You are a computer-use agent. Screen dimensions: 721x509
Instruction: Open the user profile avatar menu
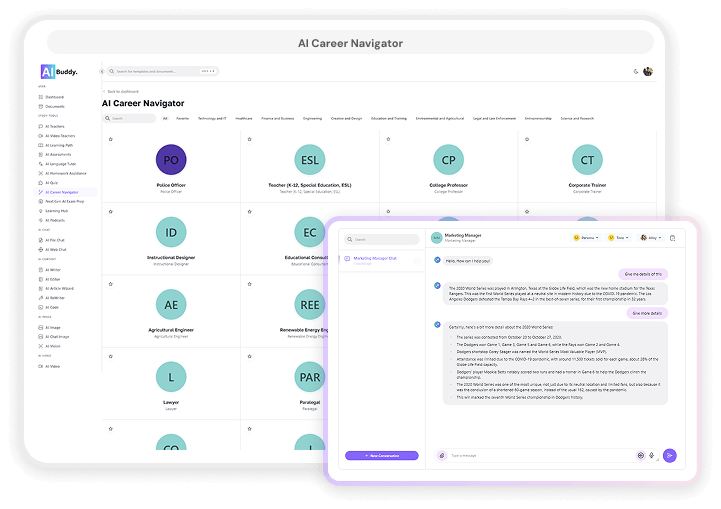pos(648,71)
